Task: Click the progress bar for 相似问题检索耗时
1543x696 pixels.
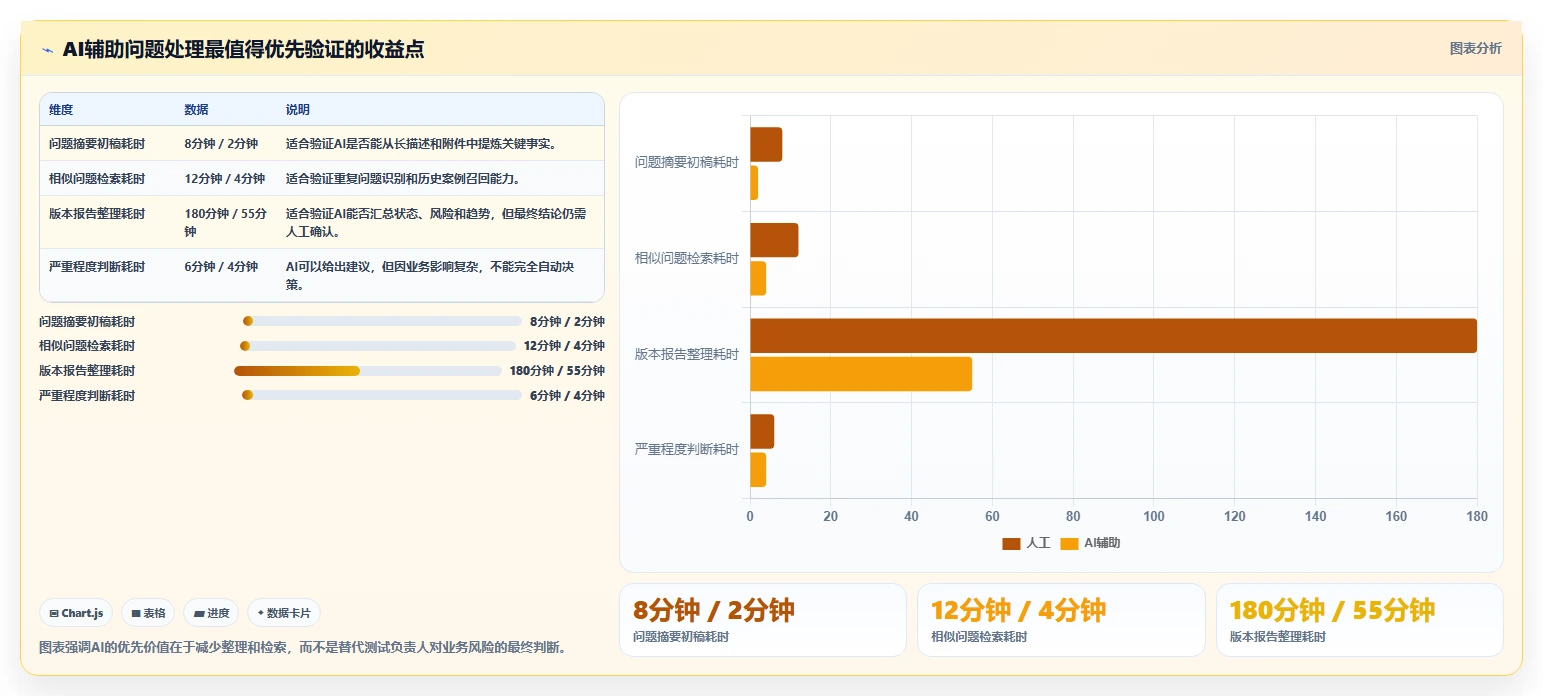Action: pos(378,346)
